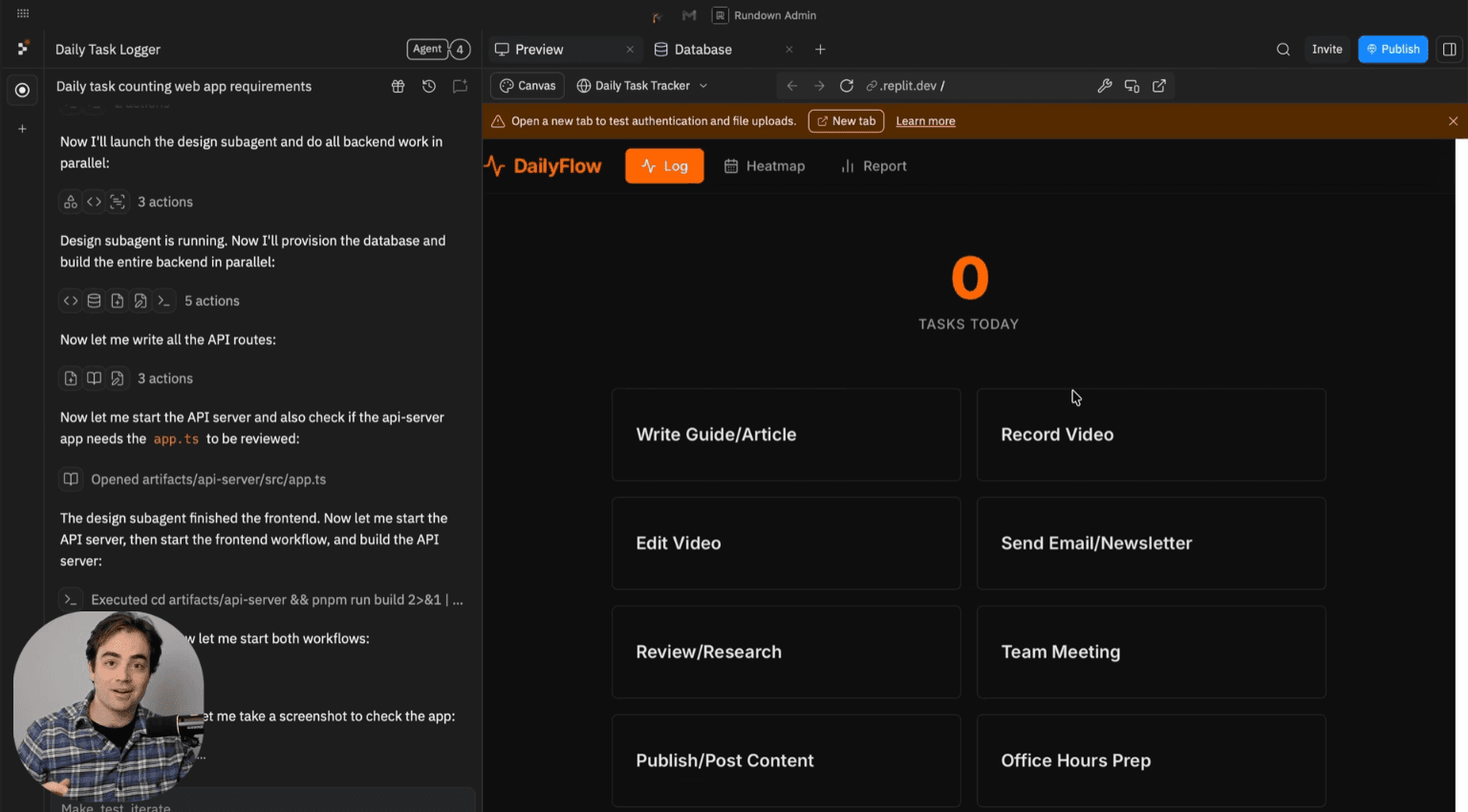Select the Canvas tool
This screenshot has width=1468, height=812.
(527, 85)
